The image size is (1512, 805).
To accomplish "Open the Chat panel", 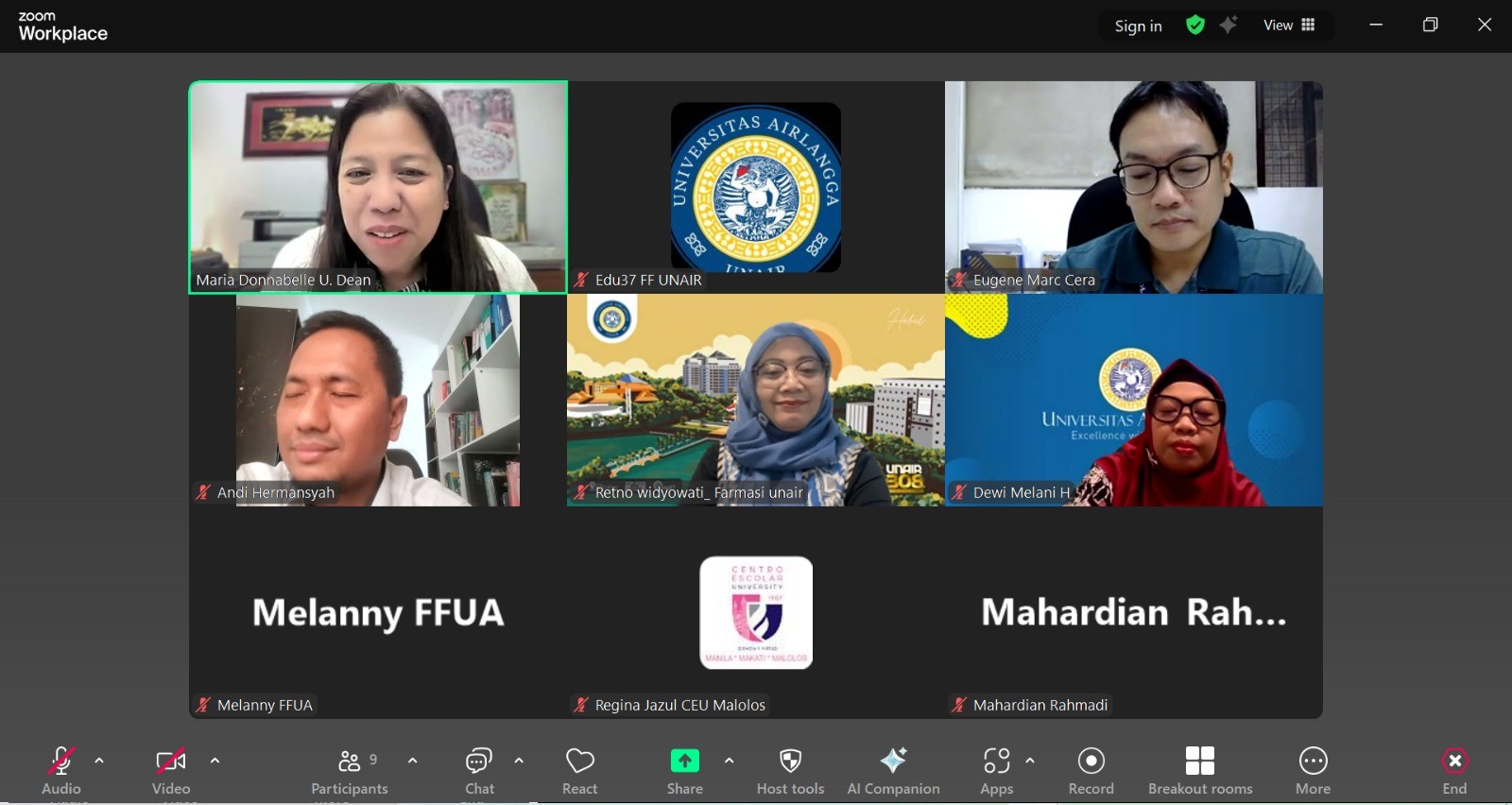I will tap(479, 771).
